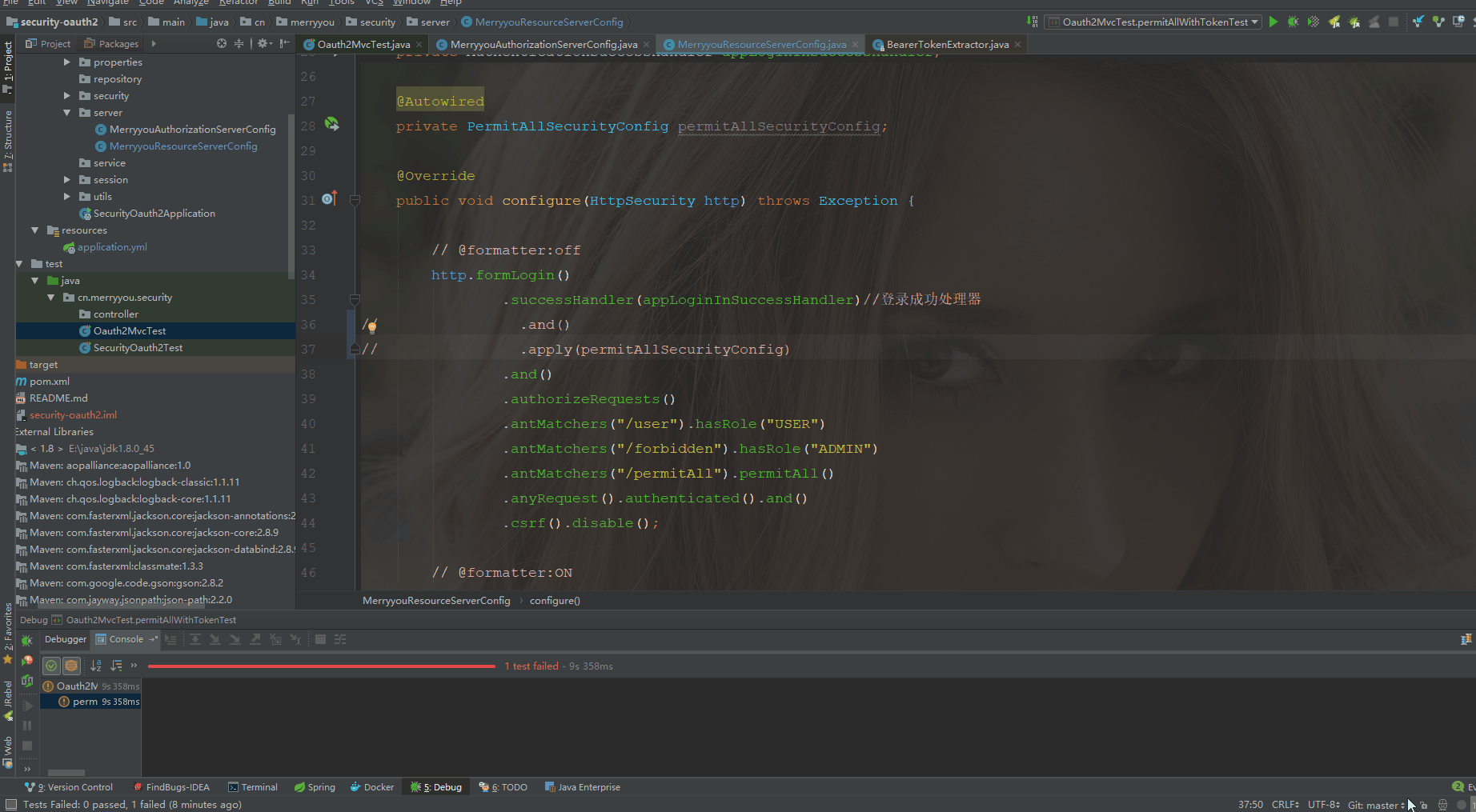Collapse the server package node

pos(66,112)
